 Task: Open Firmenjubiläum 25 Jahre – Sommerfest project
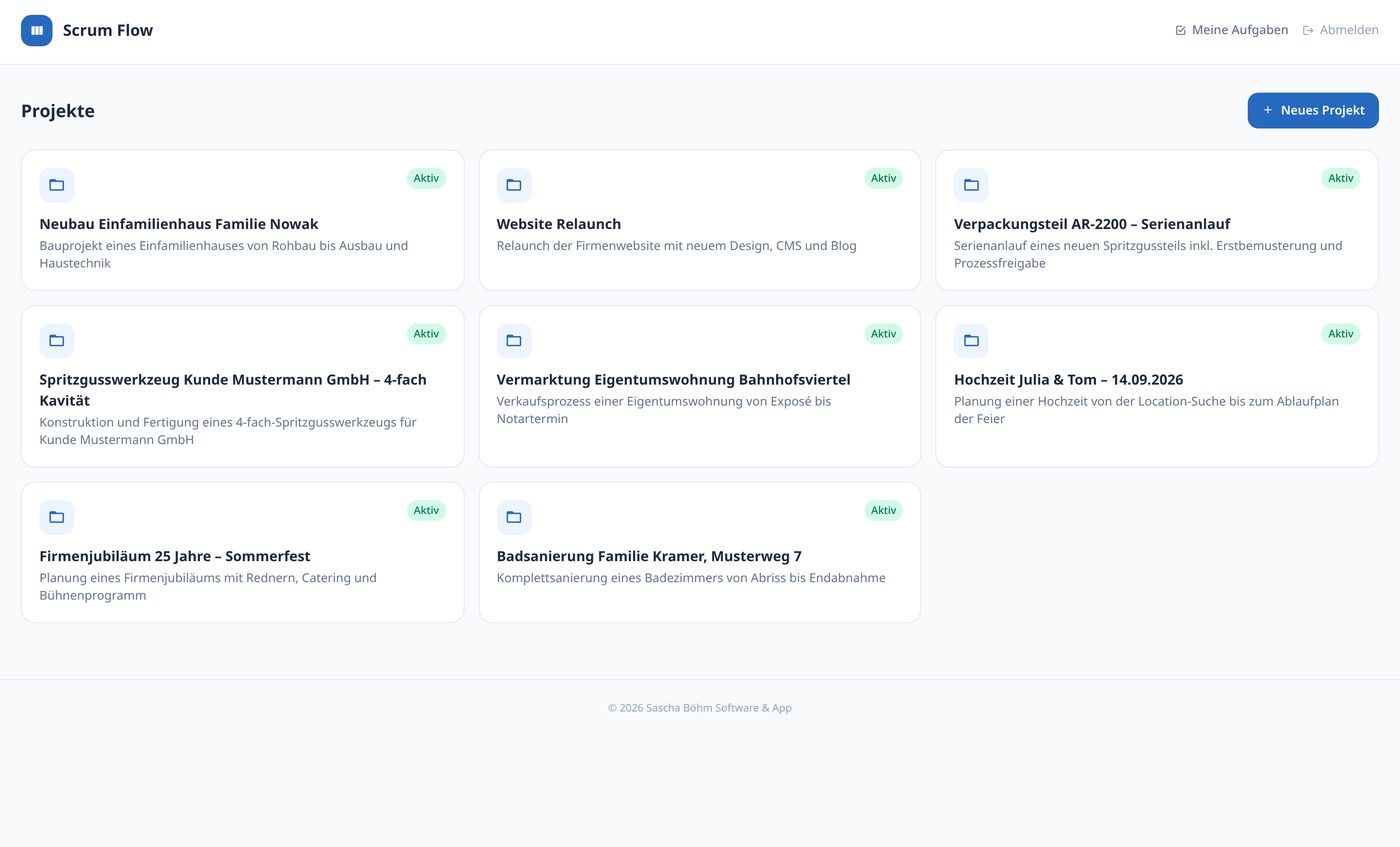pos(175,556)
